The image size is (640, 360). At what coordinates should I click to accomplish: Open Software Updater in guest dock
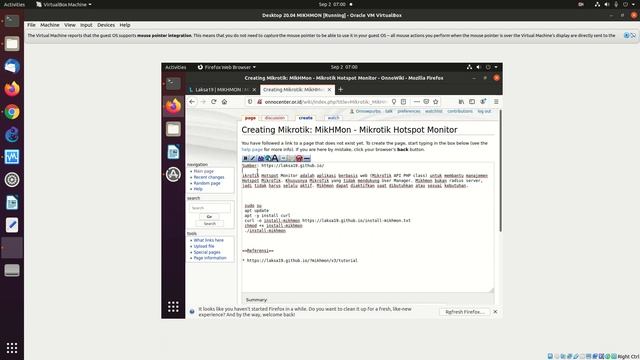(x=173, y=174)
